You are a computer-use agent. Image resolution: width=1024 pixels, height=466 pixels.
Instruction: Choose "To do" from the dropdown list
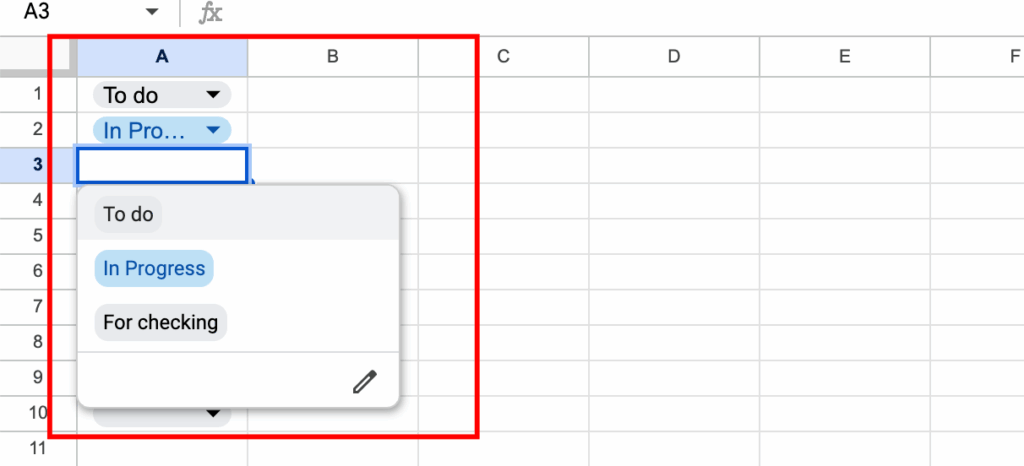pyautogui.click(x=128, y=215)
